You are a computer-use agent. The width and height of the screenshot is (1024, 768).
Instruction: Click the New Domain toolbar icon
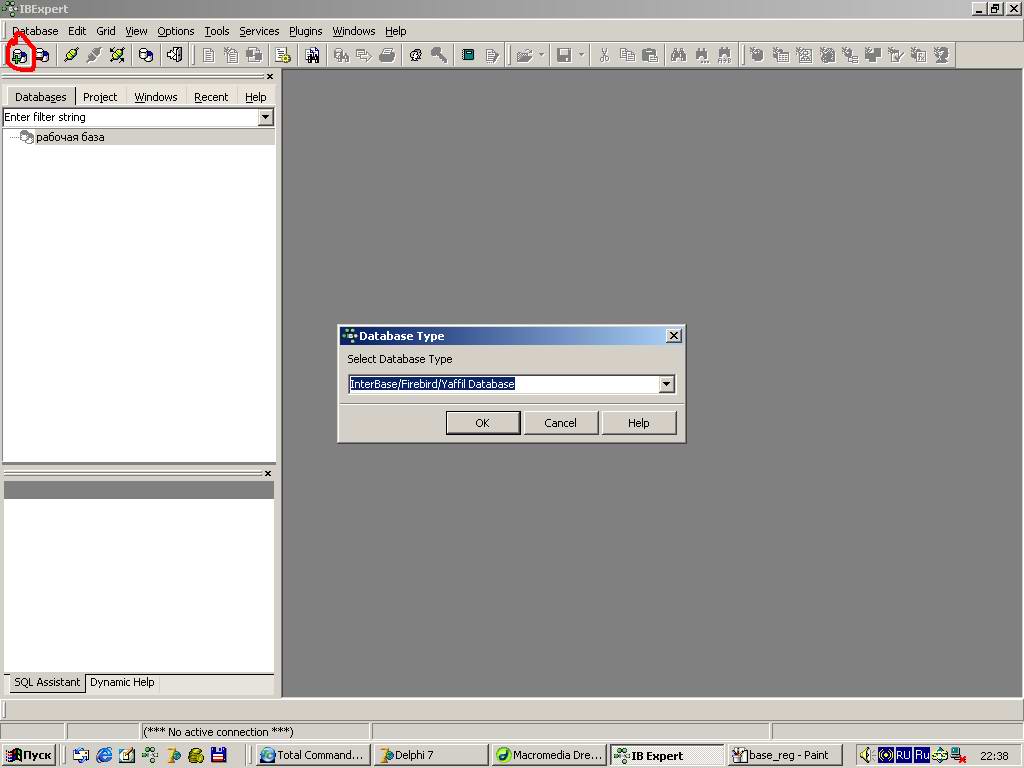click(x=757, y=56)
